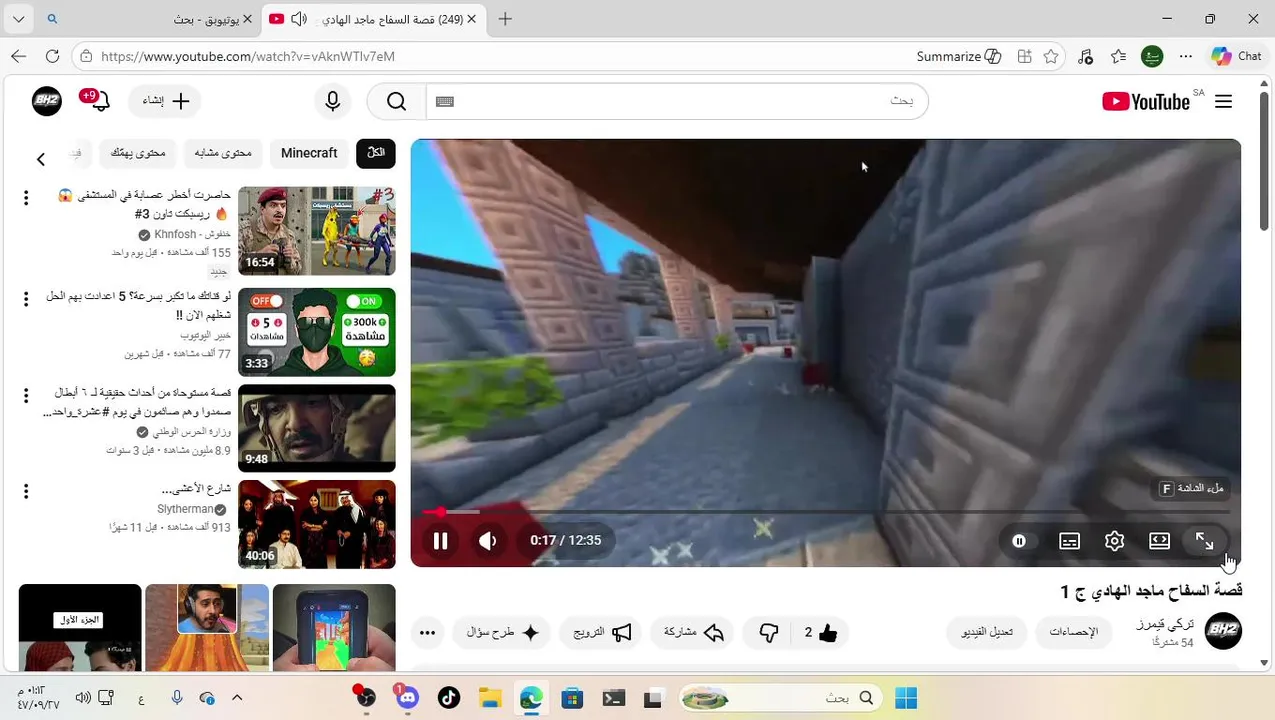
Task: Open Discord from the taskbar
Action: (406, 698)
